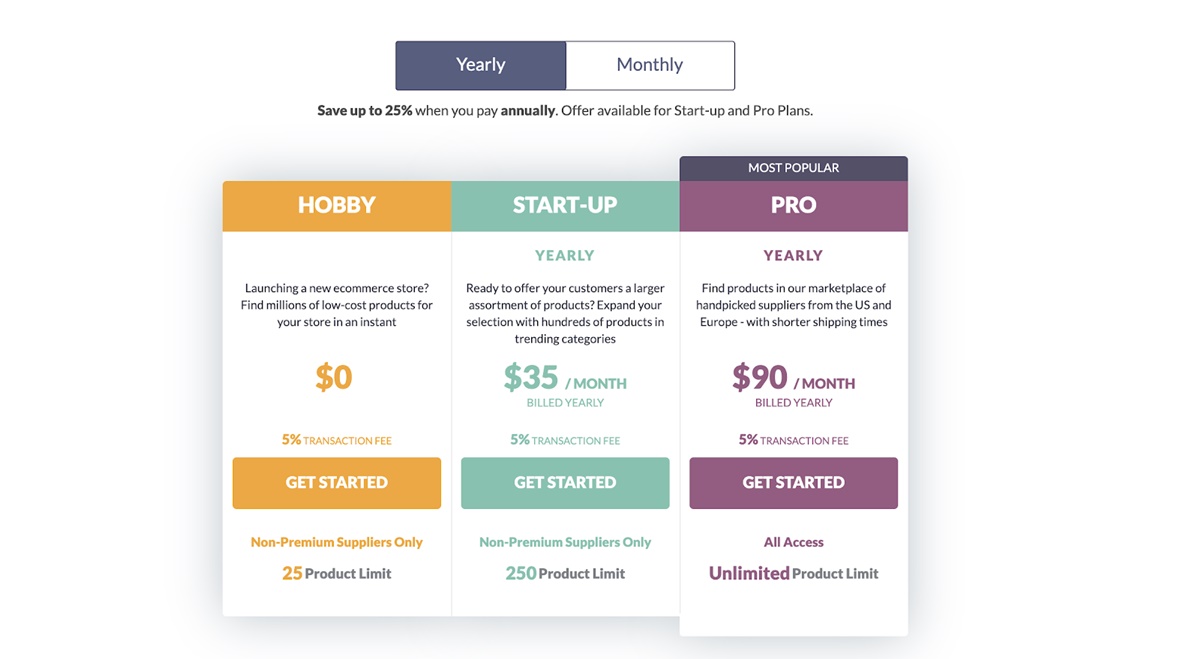This screenshot has width=1200, height=659.
Task: Click the 250 Product Limit text
Action: tap(565, 573)
